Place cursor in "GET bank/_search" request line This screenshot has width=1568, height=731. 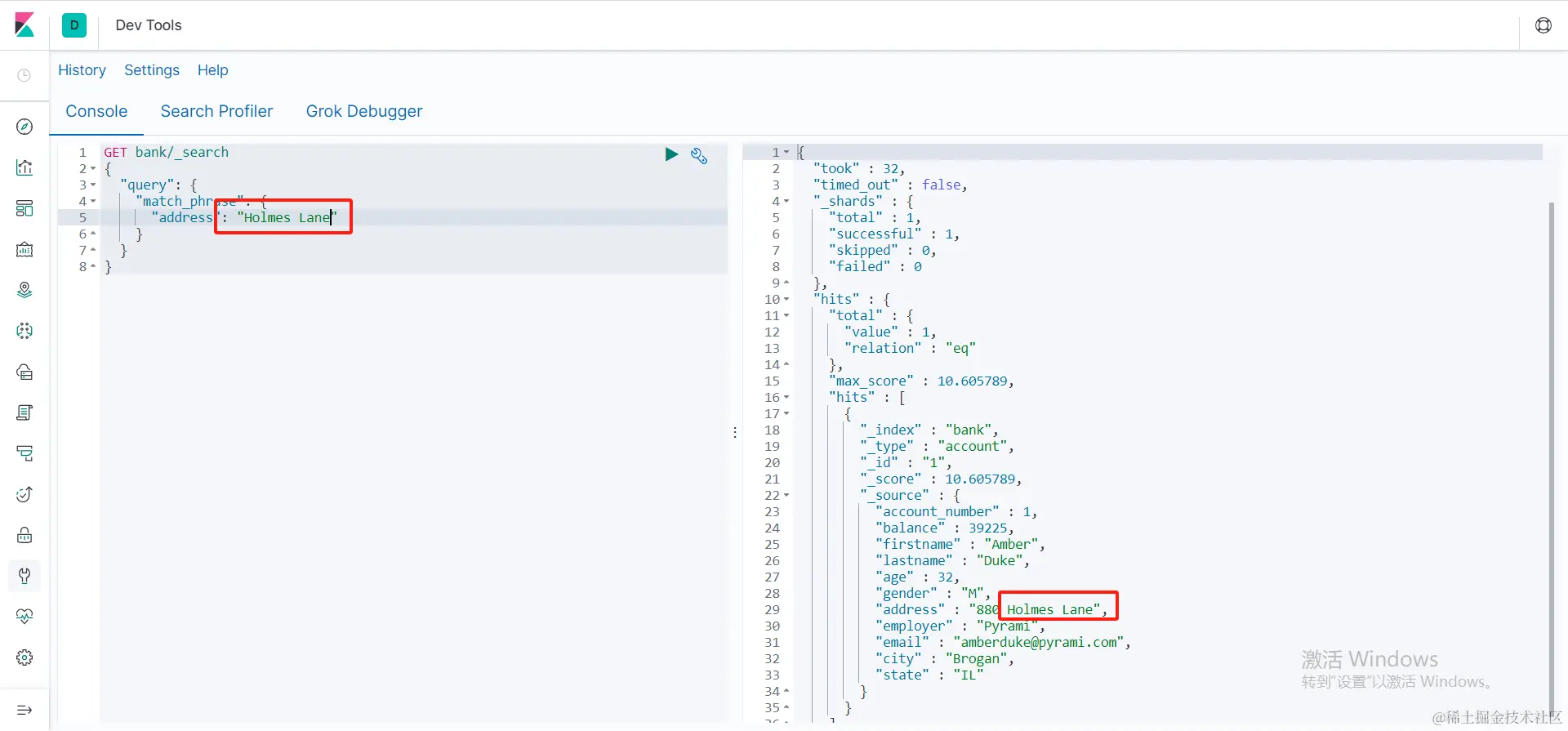point(166,153)
